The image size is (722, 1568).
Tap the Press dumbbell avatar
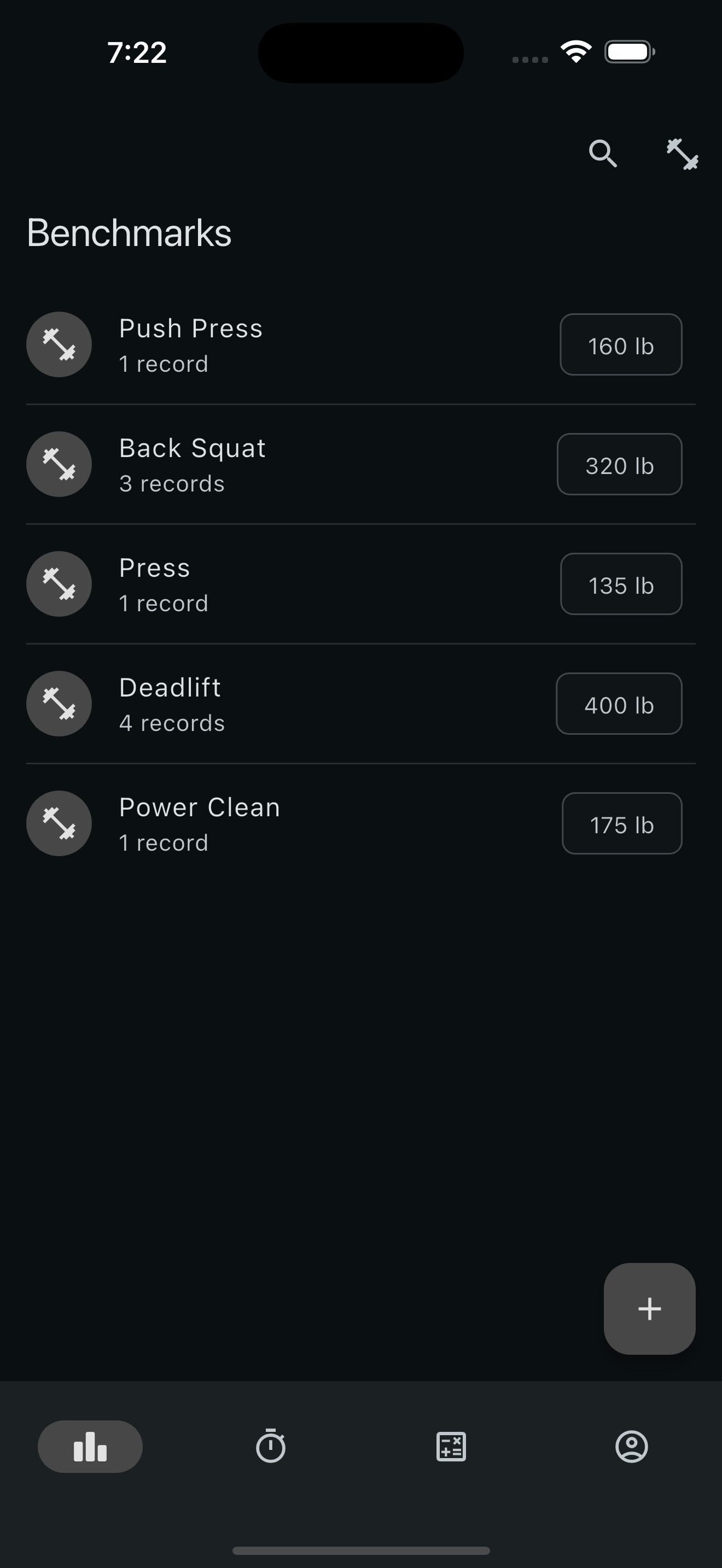(59, 584)
